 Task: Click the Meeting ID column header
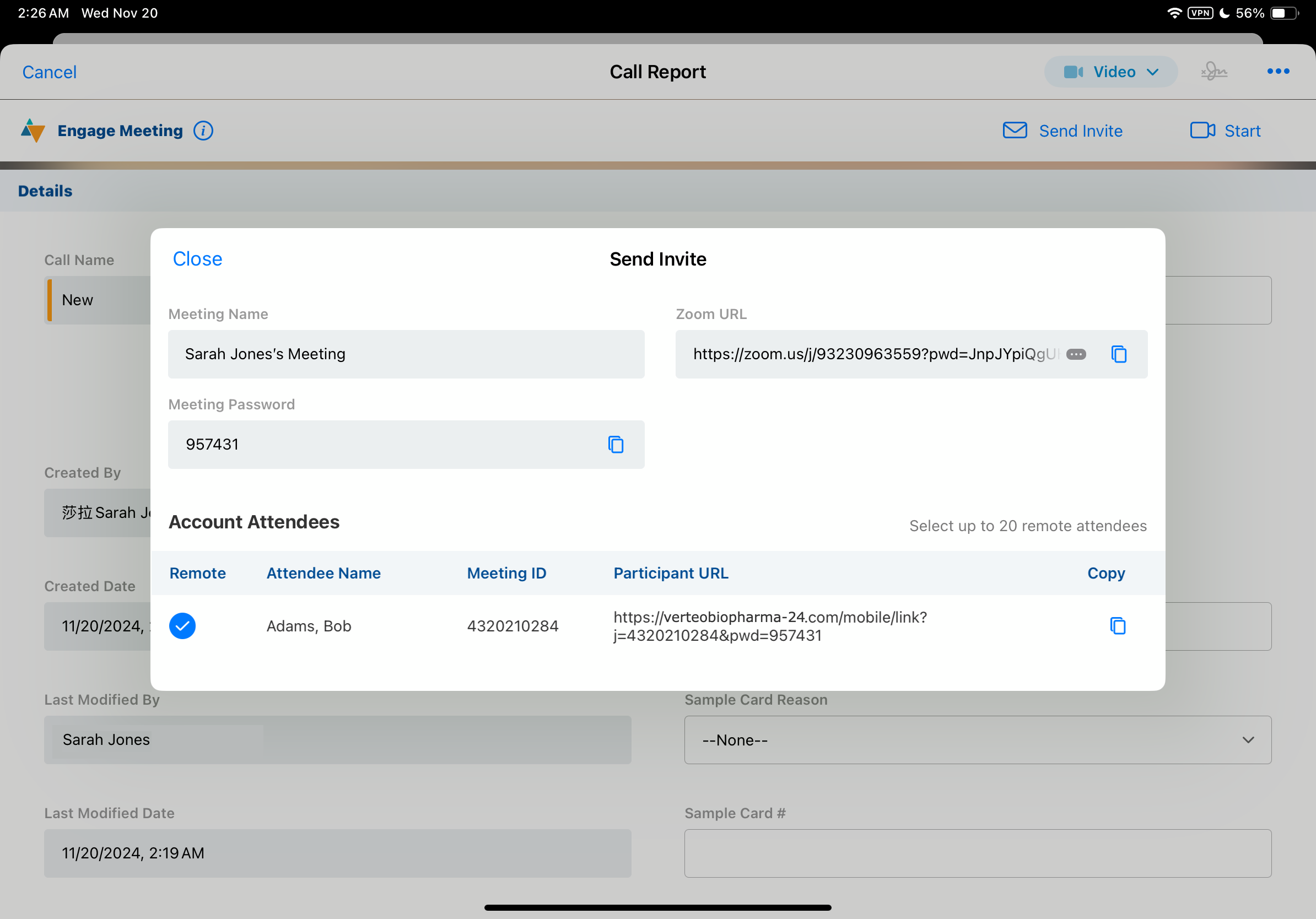(506, 573)
